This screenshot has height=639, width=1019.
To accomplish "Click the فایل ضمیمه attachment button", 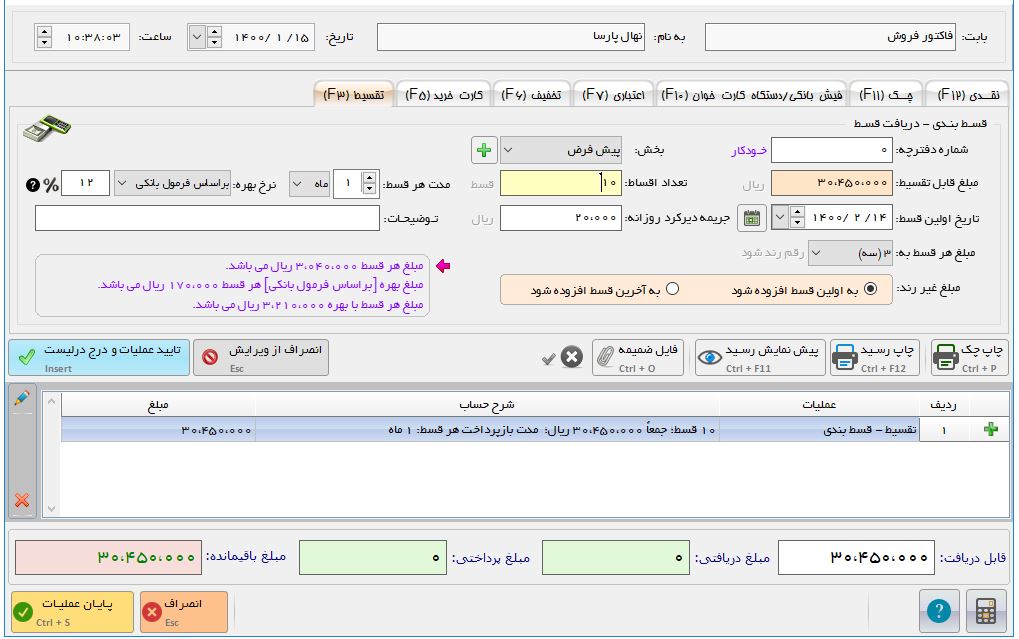I will point(638,357).
